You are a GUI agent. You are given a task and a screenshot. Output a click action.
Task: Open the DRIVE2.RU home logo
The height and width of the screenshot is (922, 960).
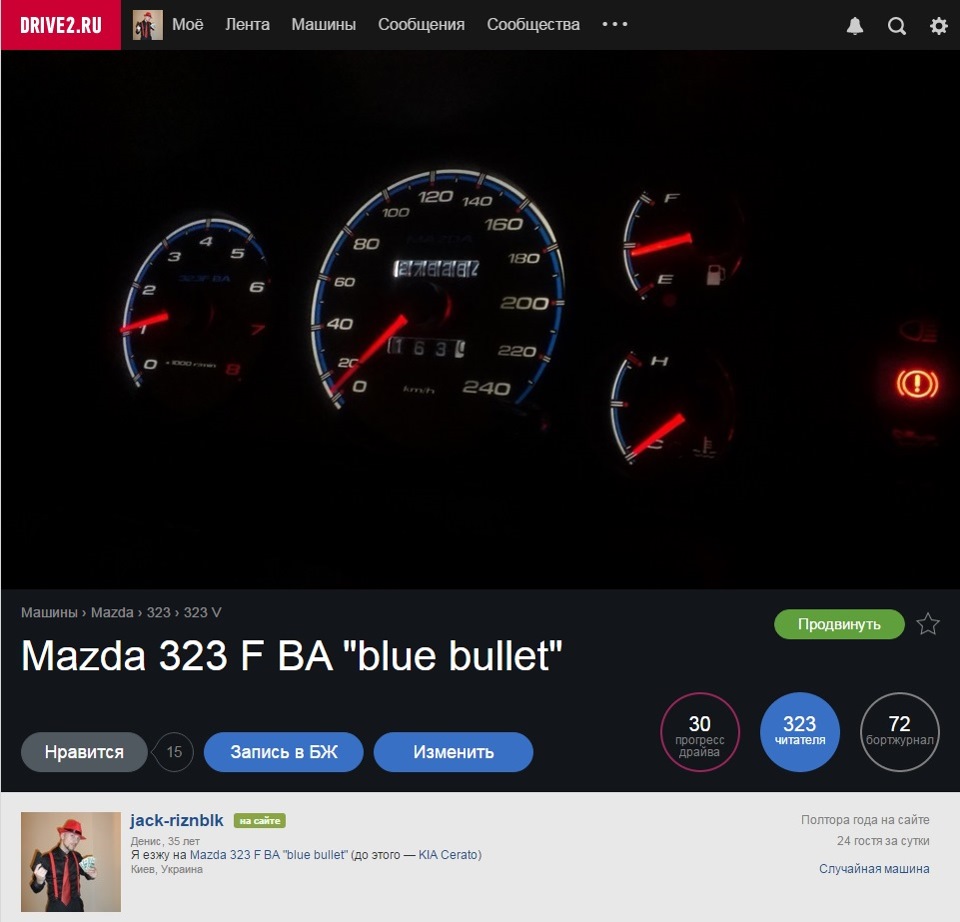tap(61, 25)
